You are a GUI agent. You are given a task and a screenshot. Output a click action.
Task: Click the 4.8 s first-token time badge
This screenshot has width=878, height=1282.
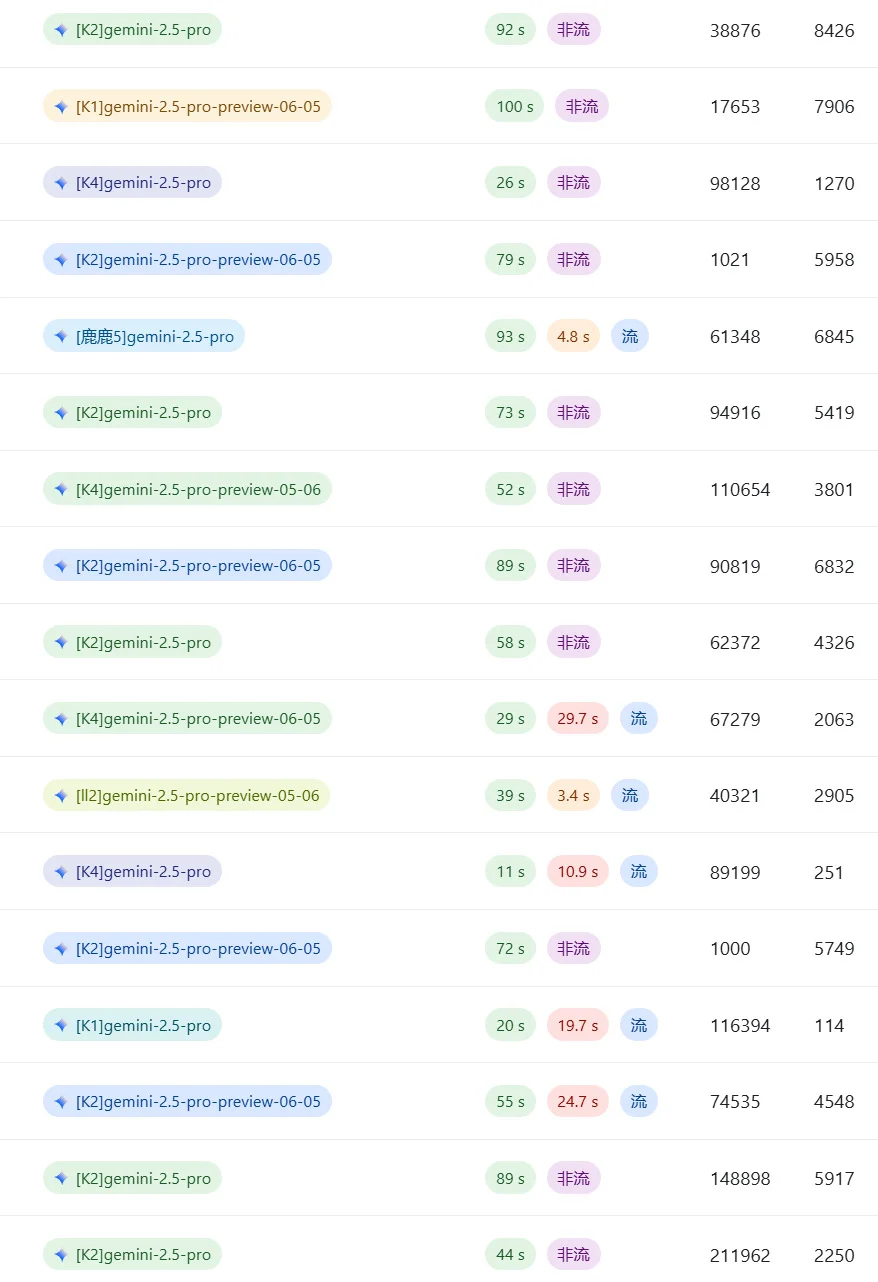point(572,337)
